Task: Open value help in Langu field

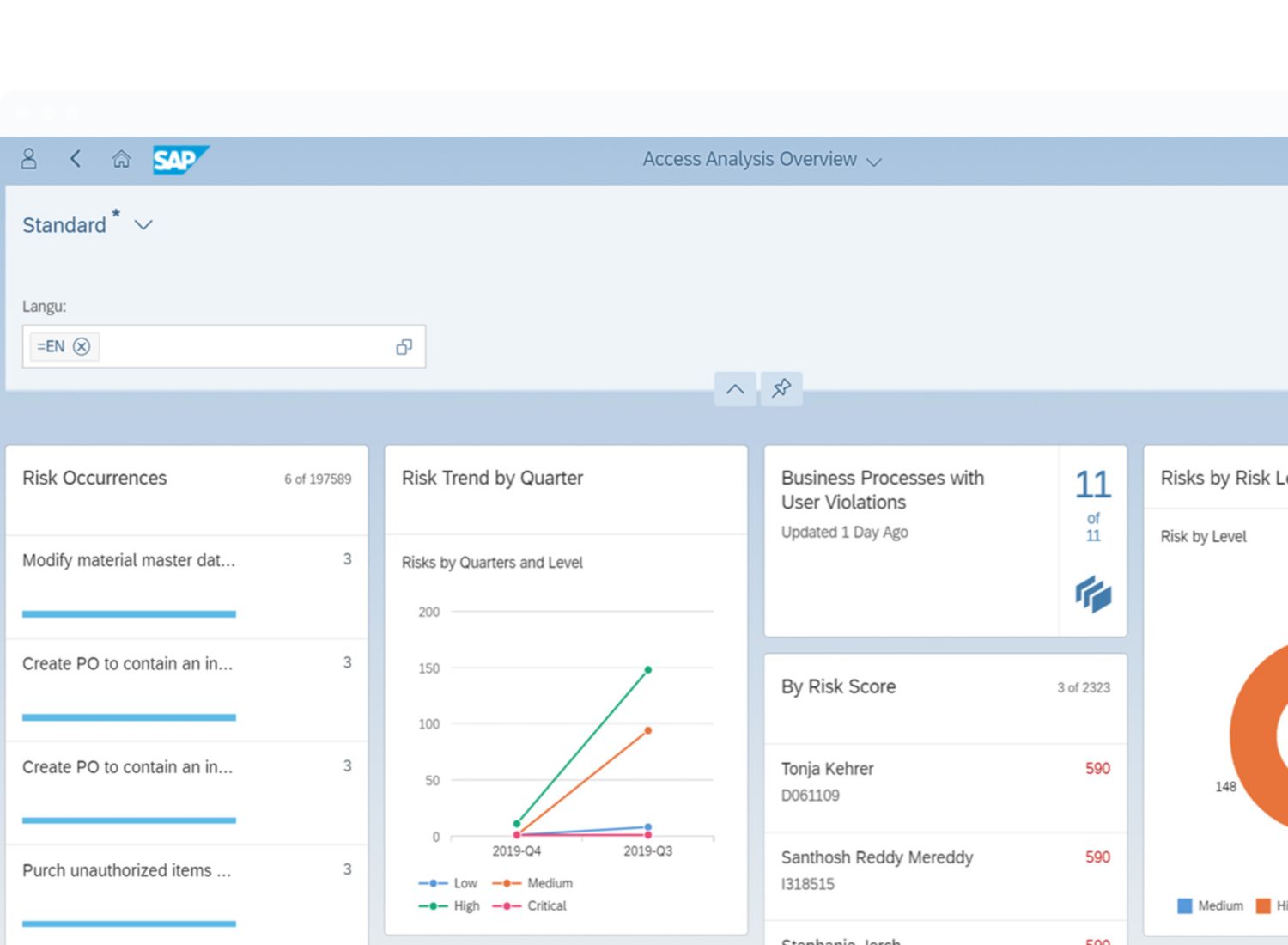Action: (404, 347)
